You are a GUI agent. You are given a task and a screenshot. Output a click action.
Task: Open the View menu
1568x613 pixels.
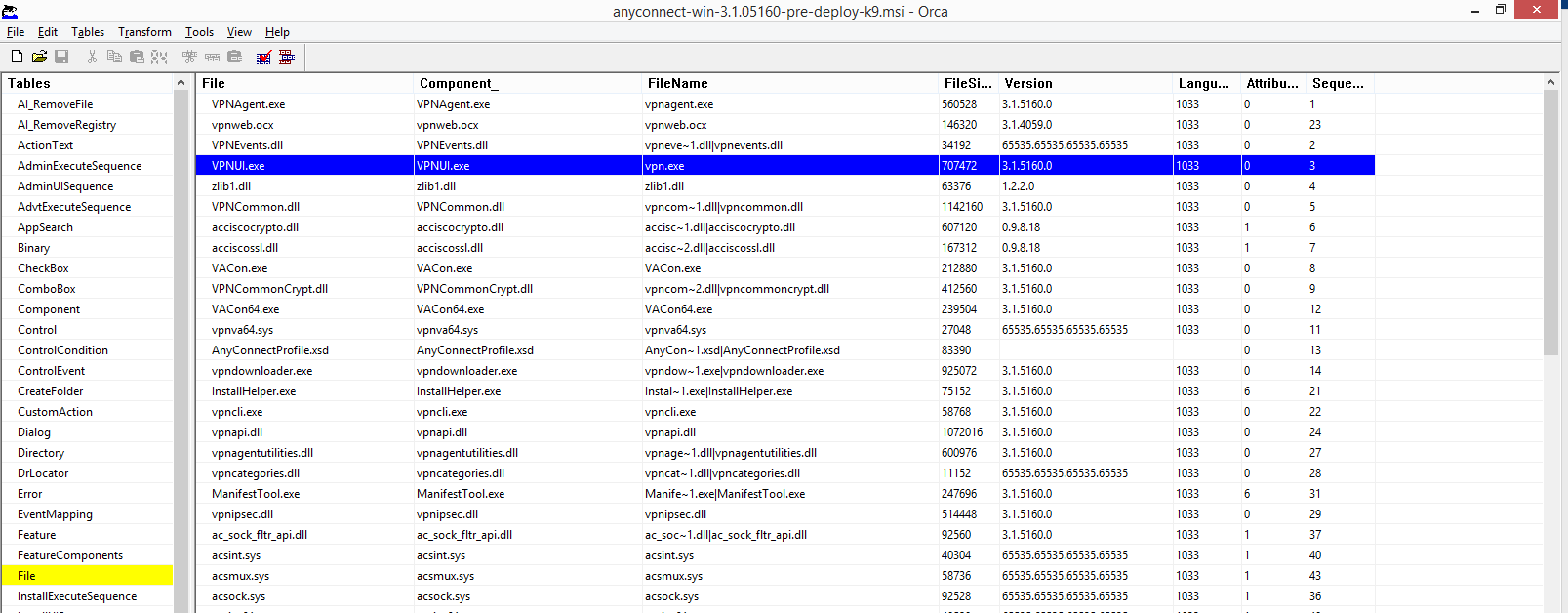[x=239, y=32]
